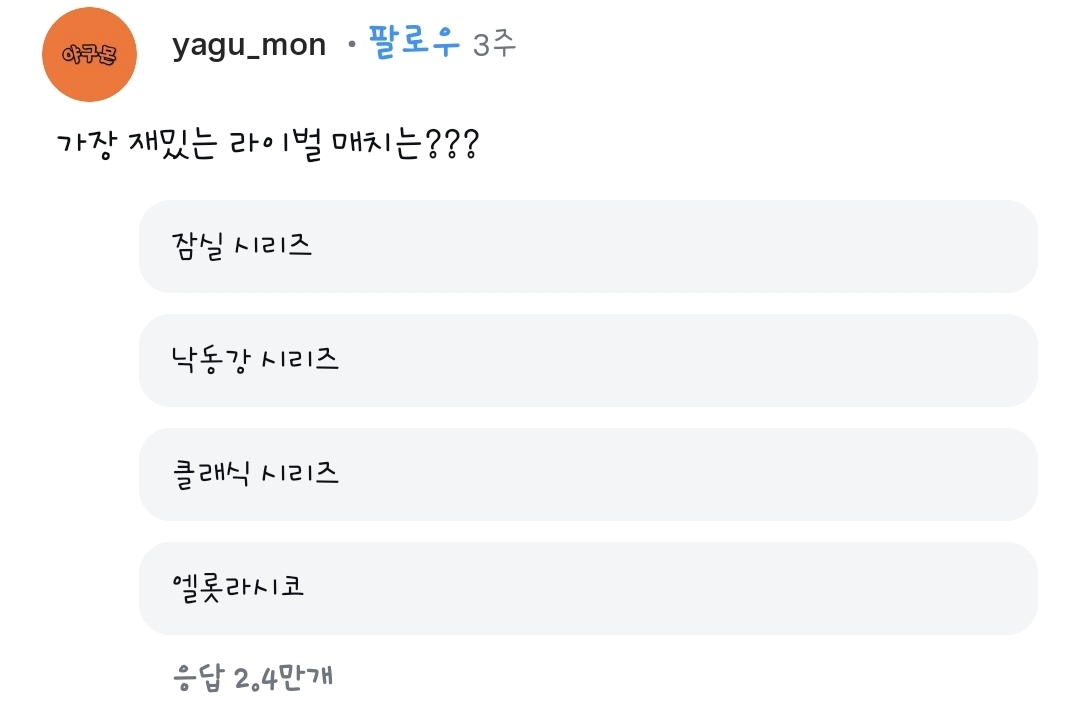Select the 잠실 시리즈 poll option
Screen dimensions: 1079x707
point(587,246)
